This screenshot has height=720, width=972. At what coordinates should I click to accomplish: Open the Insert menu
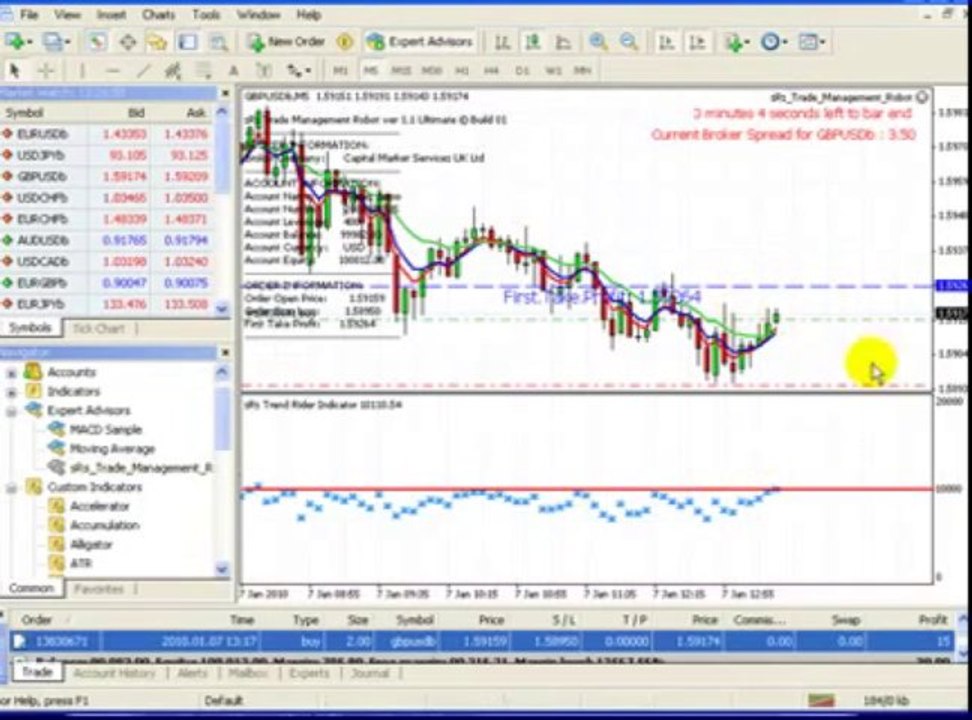(x=111, y=14)
